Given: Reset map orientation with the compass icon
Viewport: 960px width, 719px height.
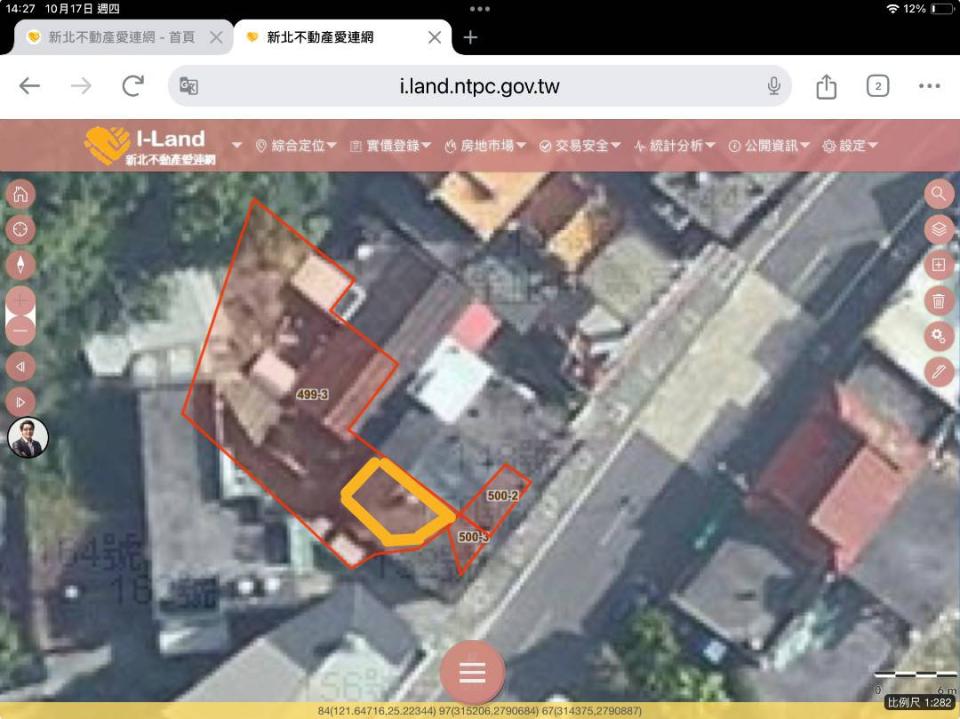Looking at the screenshot, I should click(x=21, y=264).
